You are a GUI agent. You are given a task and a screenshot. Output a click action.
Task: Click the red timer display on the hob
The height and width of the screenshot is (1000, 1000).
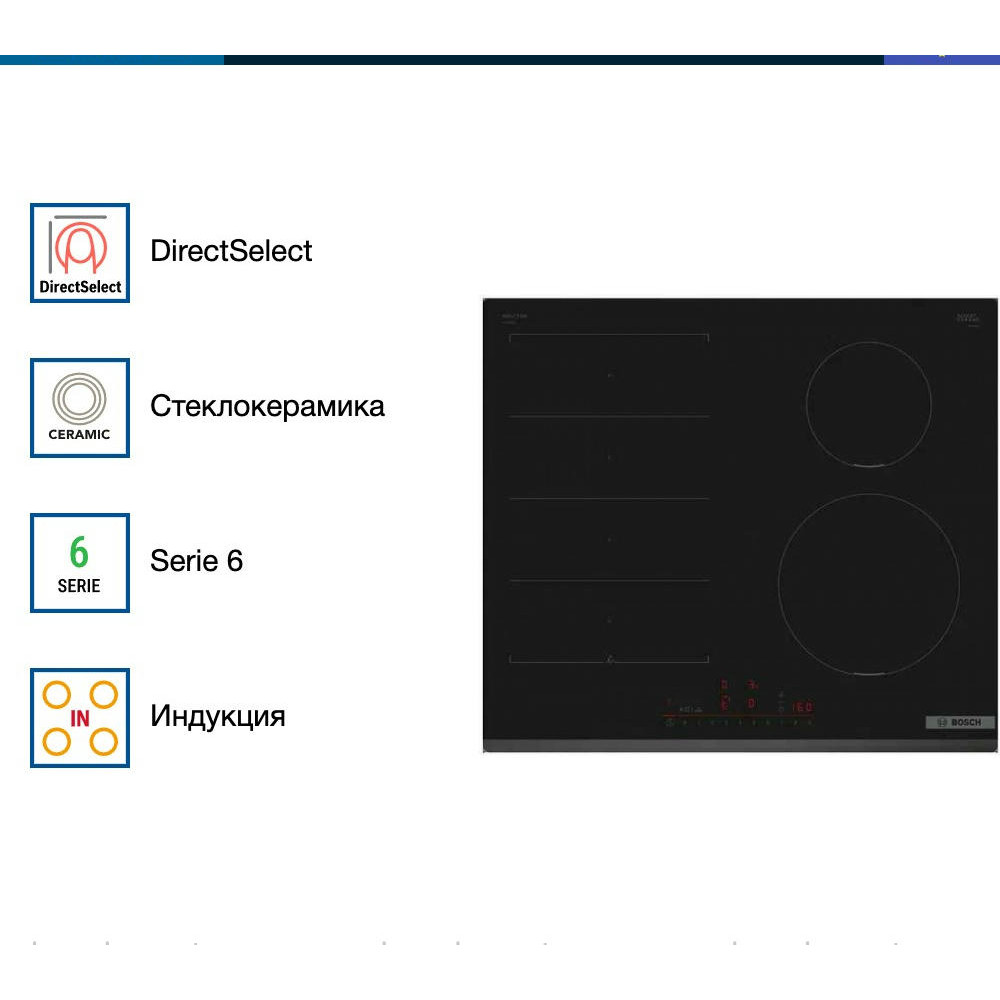pos(801,707)
